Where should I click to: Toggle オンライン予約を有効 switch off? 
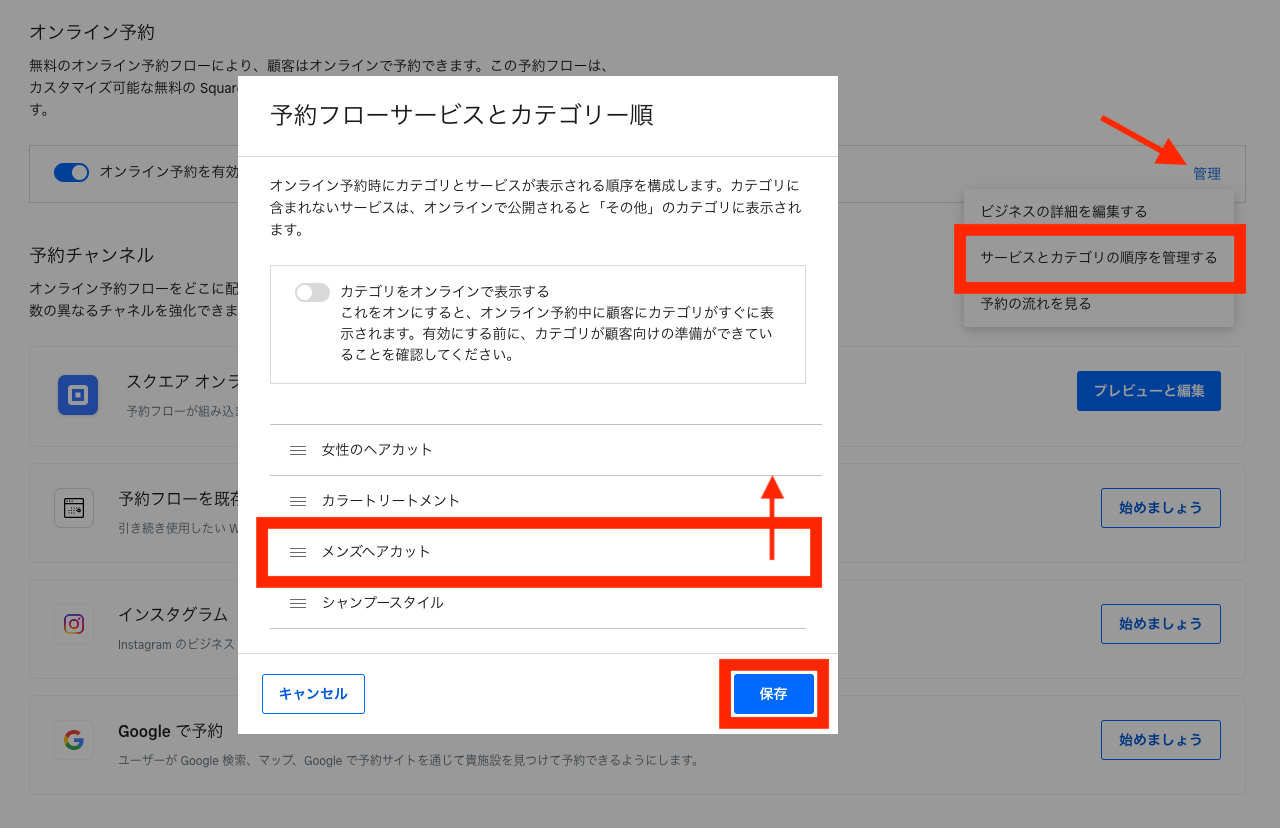click(x=72, y=172)
